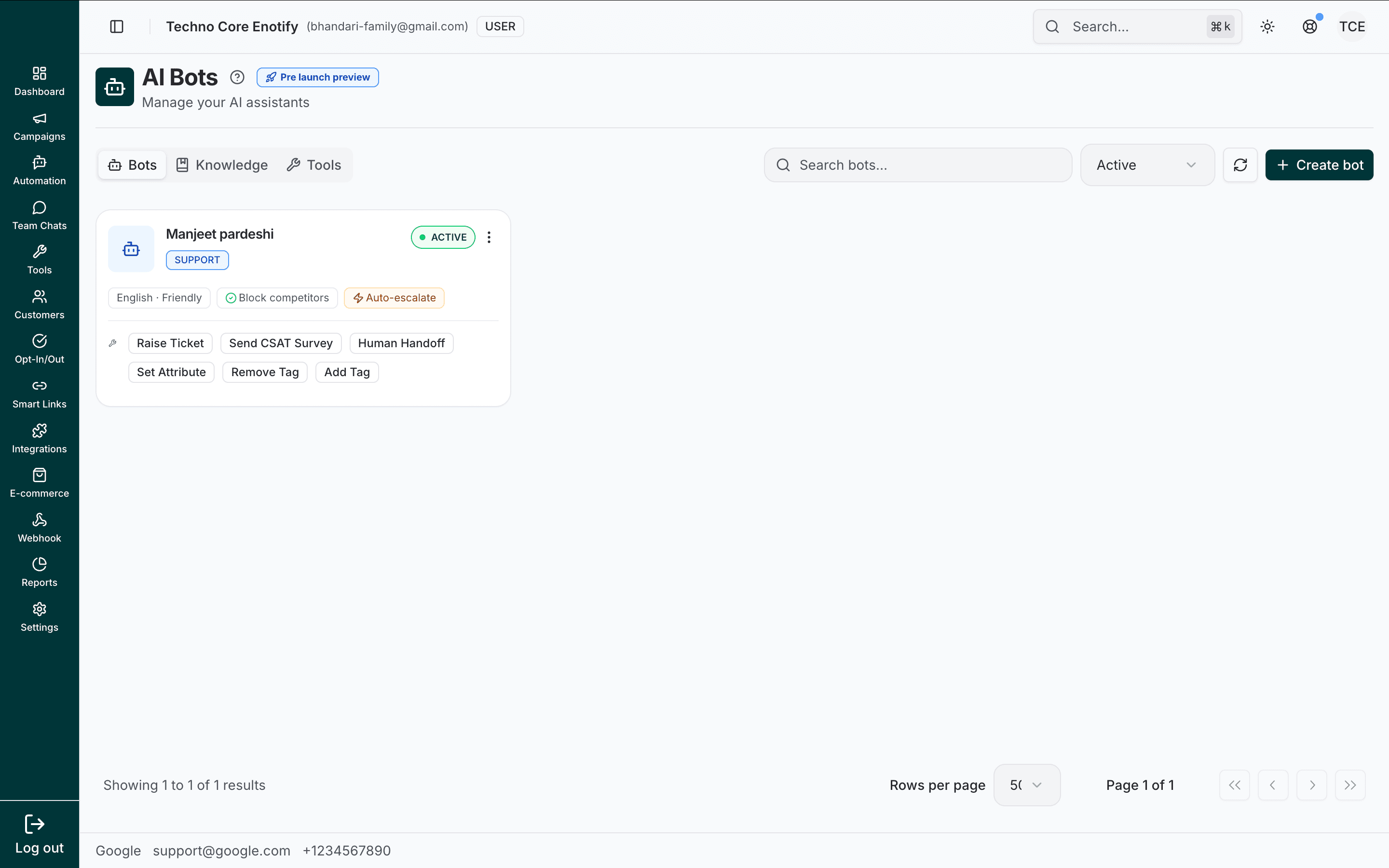
Task: Click the Manjeet pardeshi bot name
Action: 220,234
